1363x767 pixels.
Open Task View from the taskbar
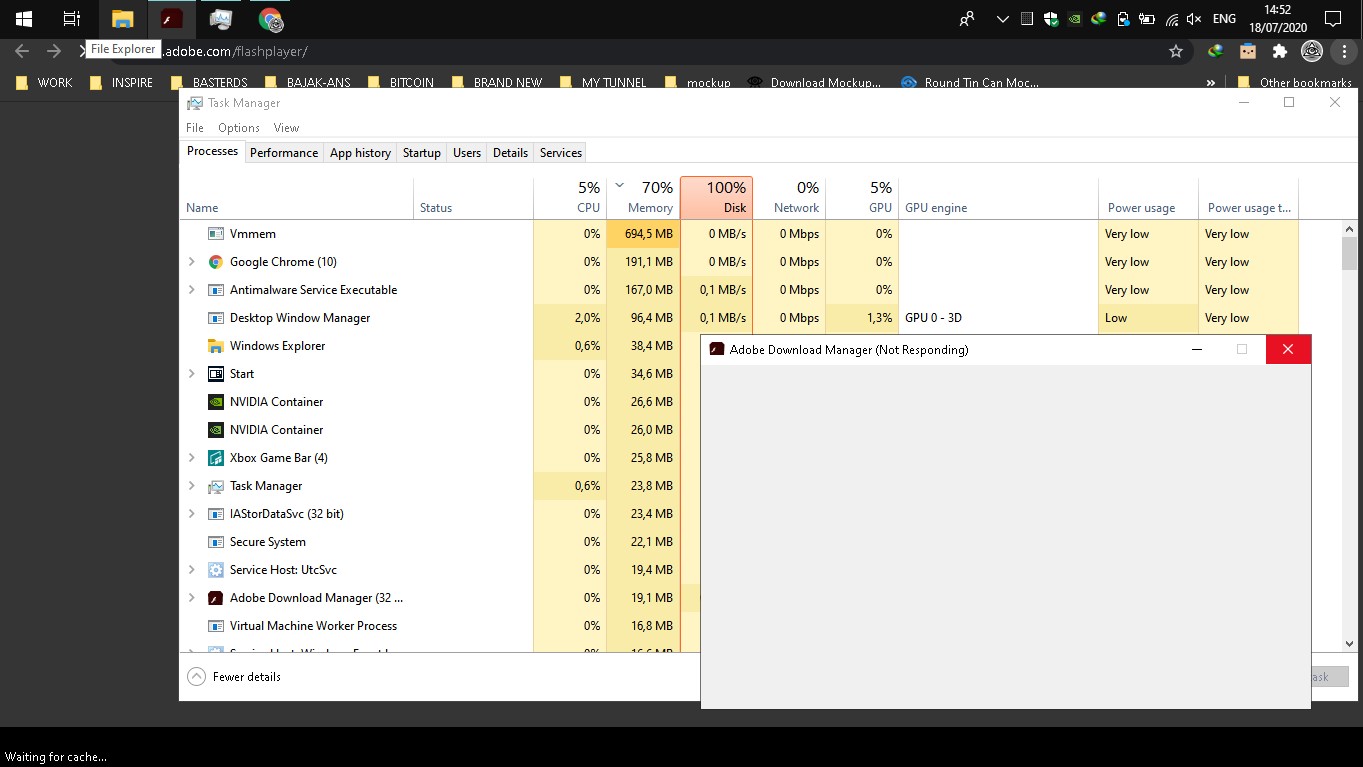pyautogui.click(x=72, y=19)
